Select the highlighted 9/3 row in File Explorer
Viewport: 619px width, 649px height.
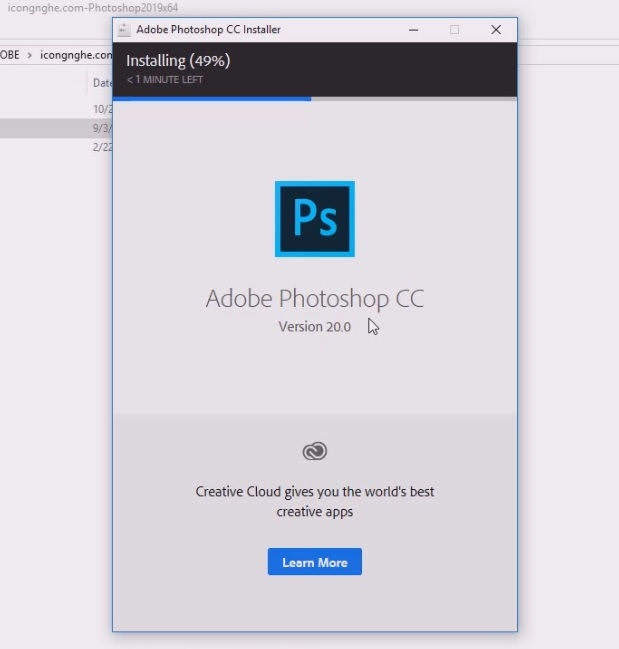[x=56, y=128]
